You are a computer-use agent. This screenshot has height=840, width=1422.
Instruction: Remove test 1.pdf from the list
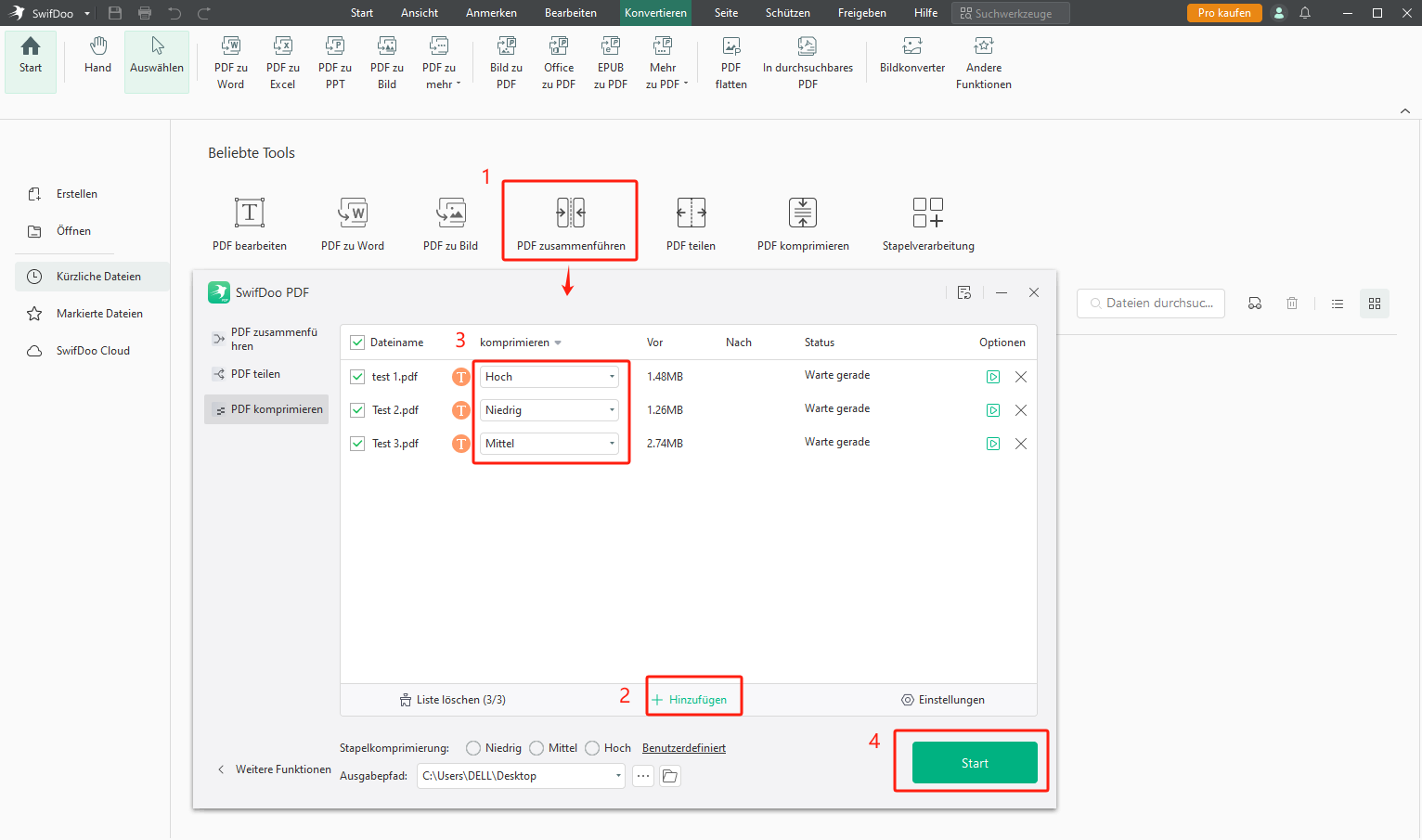point(1021,377)
